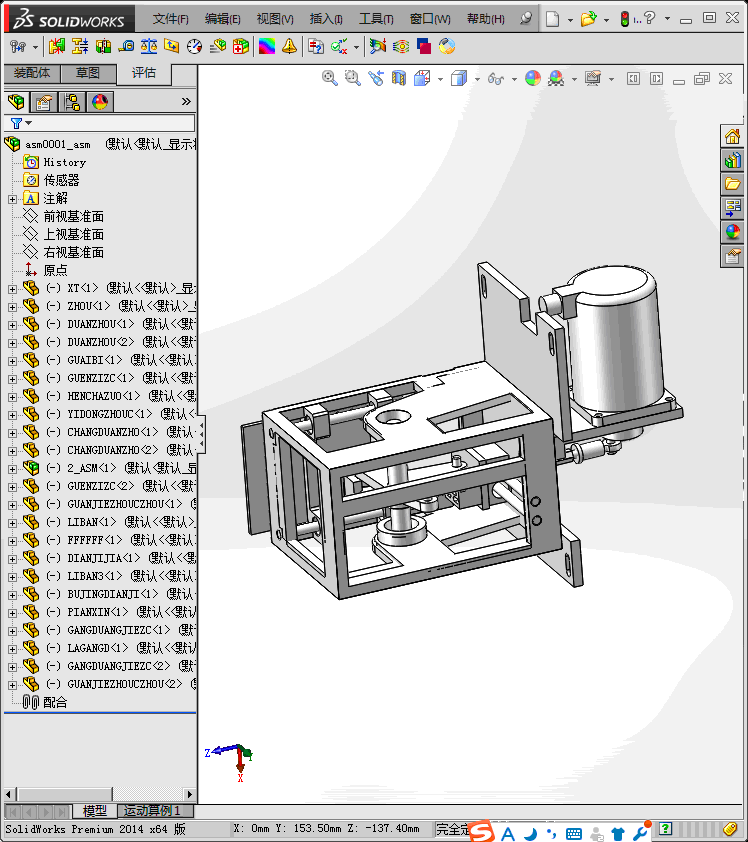The width and height of the screenshot is (748, 842).
Task: Click the Apply Scene icon
Action: pos(556,78)
